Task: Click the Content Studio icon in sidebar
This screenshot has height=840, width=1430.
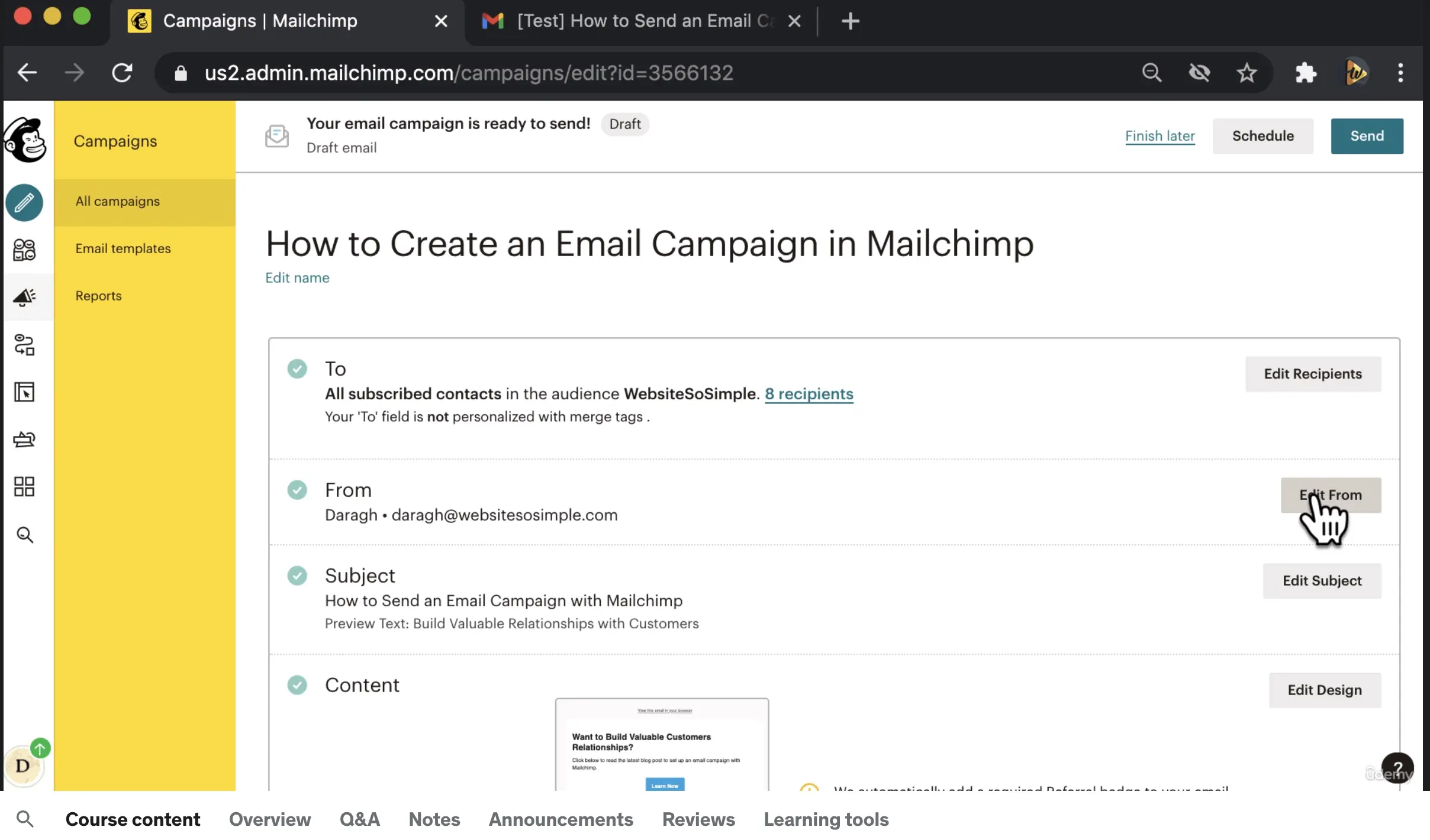Action: [24, 440]
